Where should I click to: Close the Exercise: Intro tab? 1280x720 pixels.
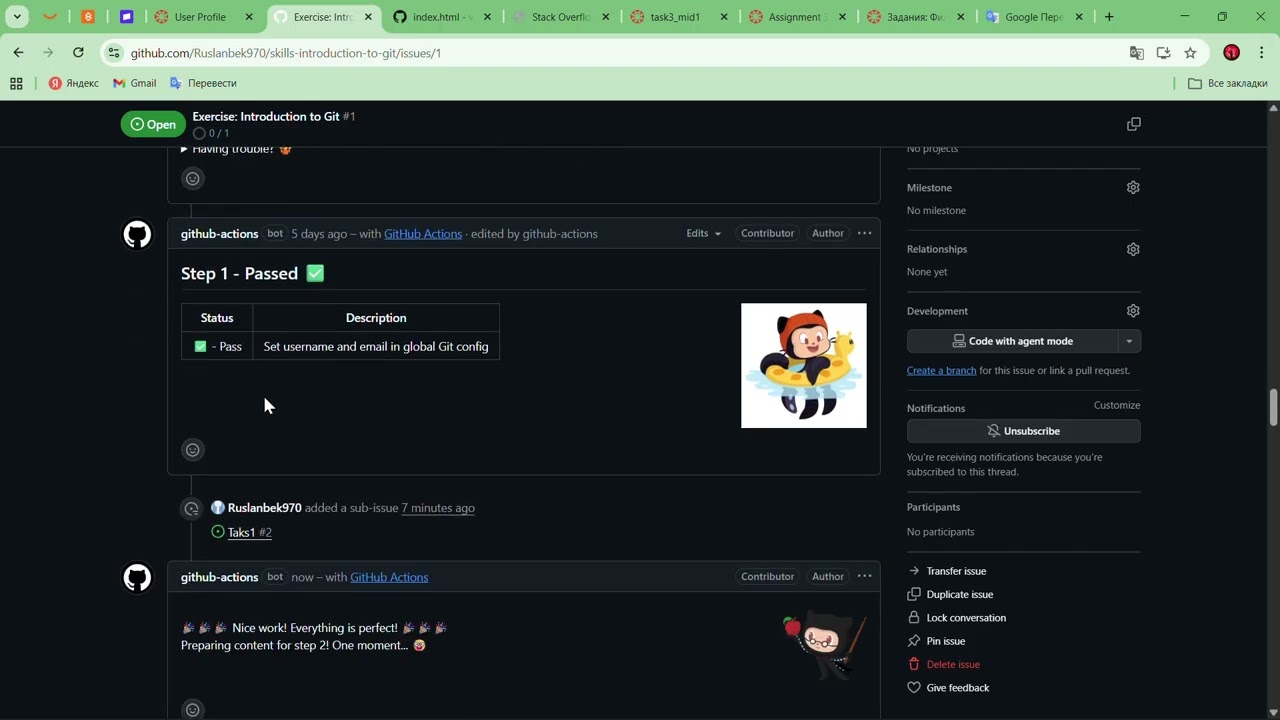click(x=368, y=17)
